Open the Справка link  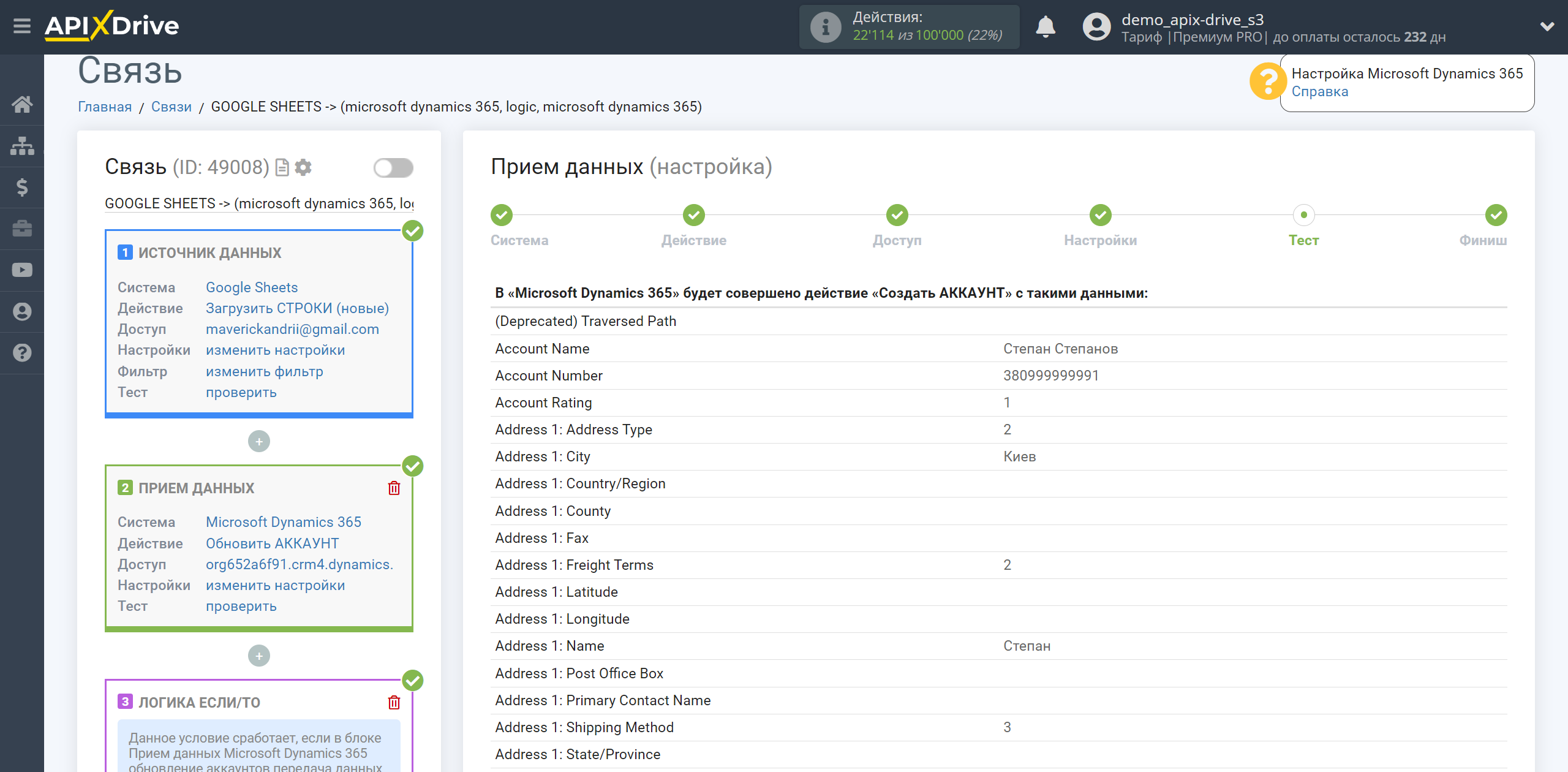pyautogui.click(x=1320, y=92)
